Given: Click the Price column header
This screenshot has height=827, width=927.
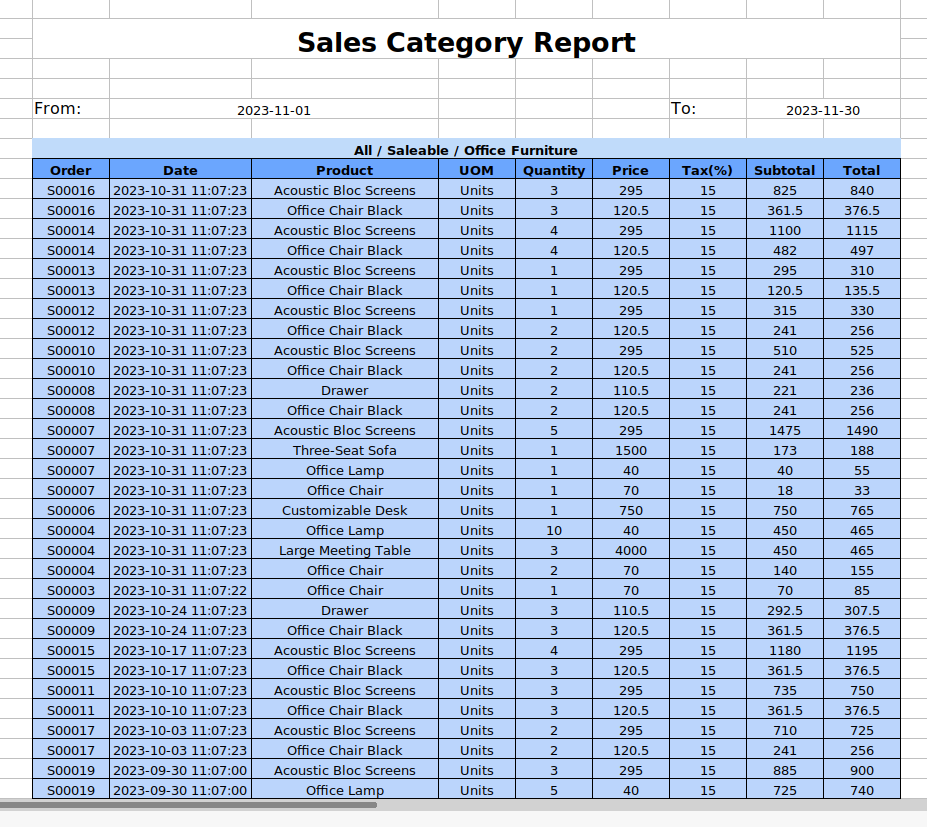Looking at the screenshot, I should tap(630, 170).
